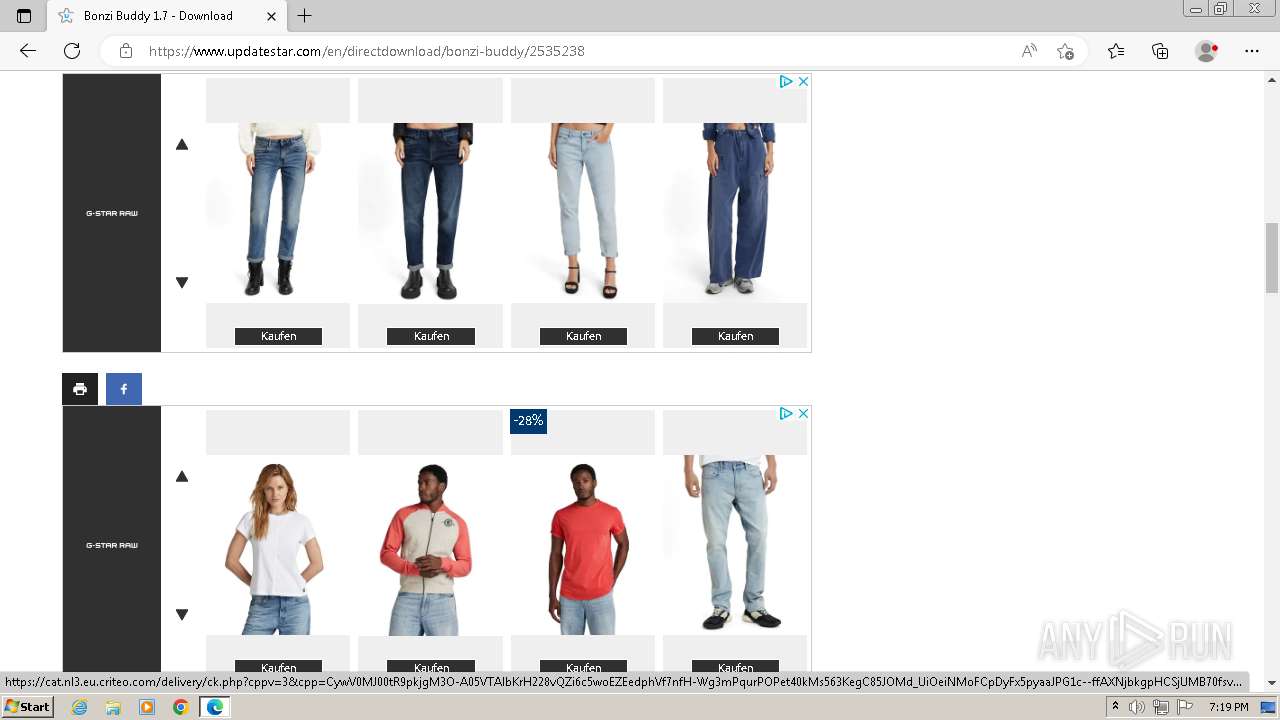The image size is (1280, 720).
Task: Open the red and beige bomber jacket product
Action: pyautogui.click(x=430, y=545)
